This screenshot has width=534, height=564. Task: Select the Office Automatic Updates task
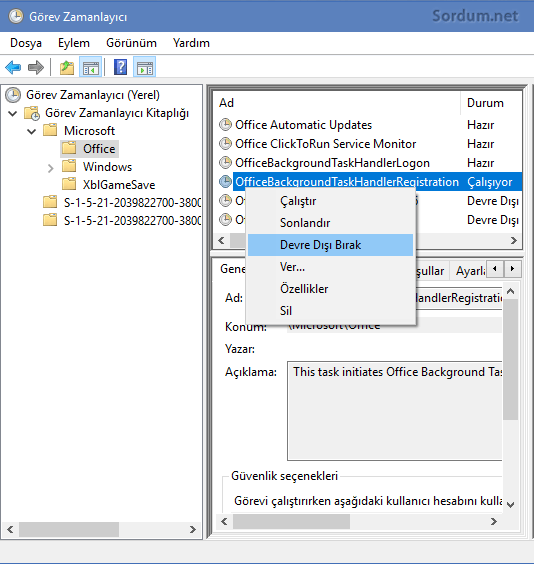tap(303, 125)
